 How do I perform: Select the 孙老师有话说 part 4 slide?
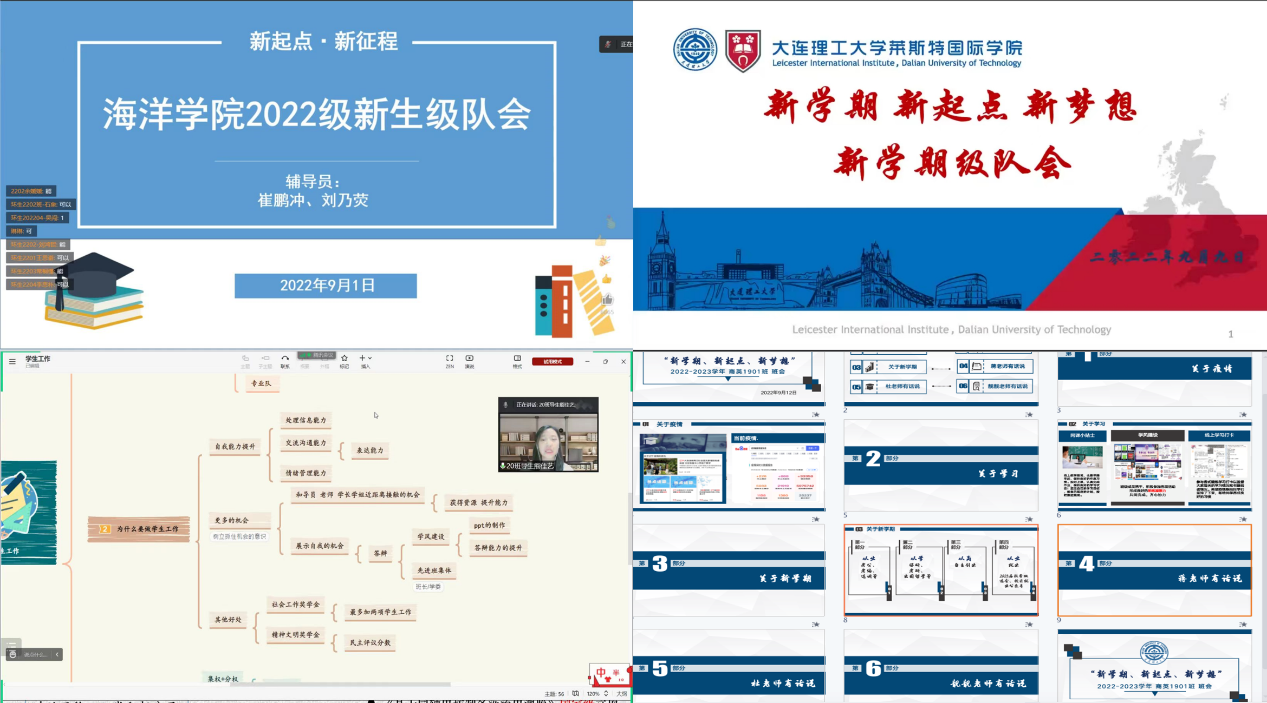coord(1154,569)
